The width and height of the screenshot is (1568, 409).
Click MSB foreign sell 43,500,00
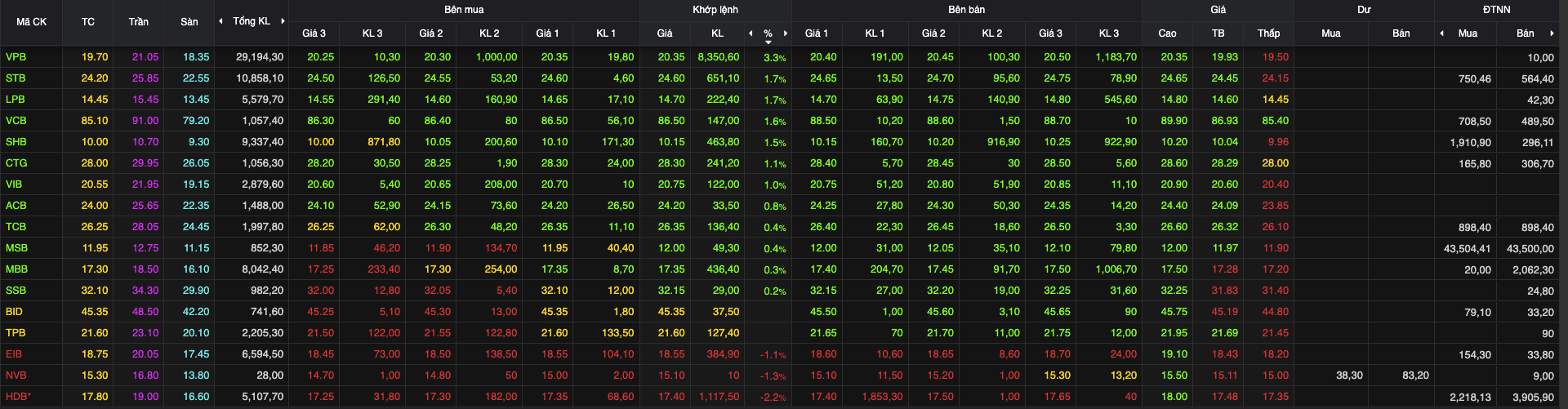(x=1530, y=249)
